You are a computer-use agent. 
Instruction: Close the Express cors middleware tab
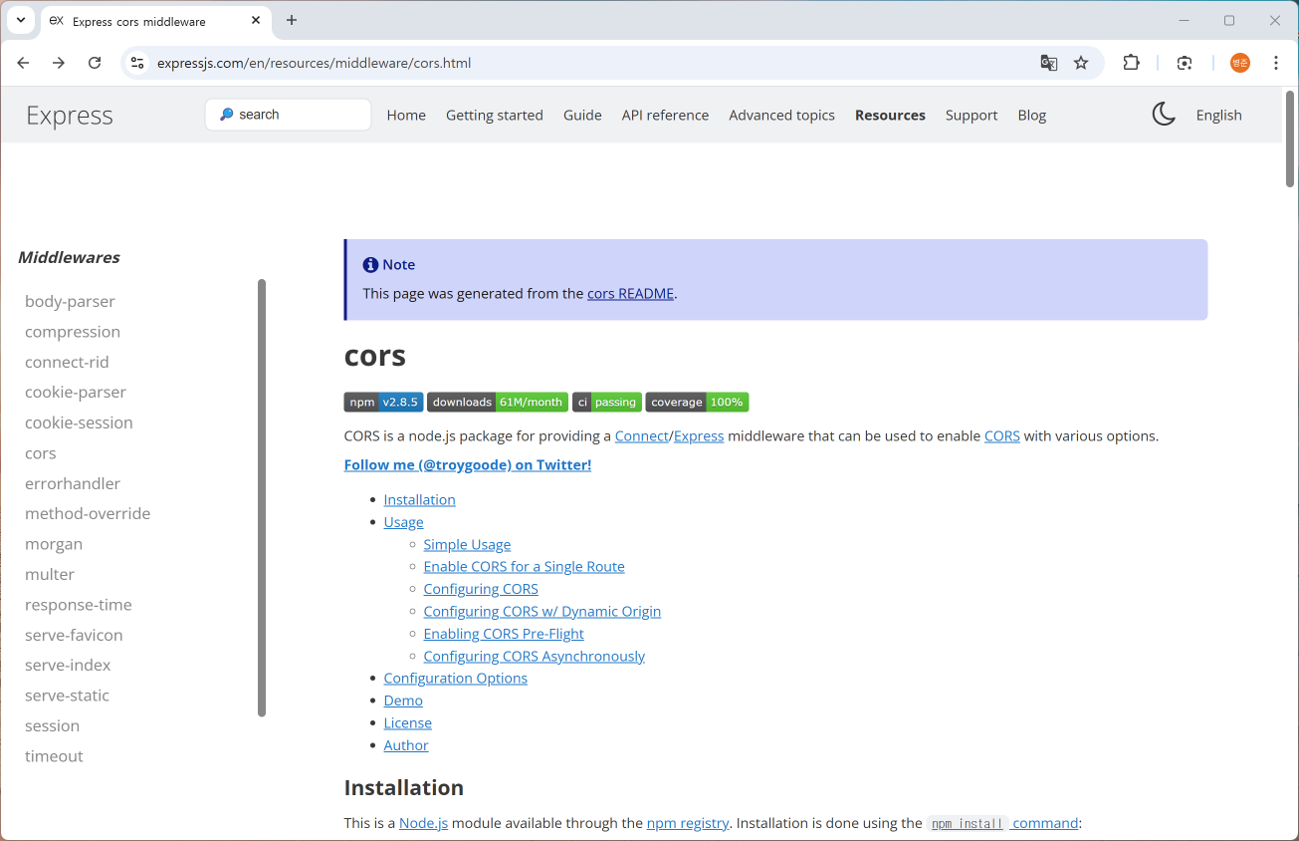click(256, 20)
